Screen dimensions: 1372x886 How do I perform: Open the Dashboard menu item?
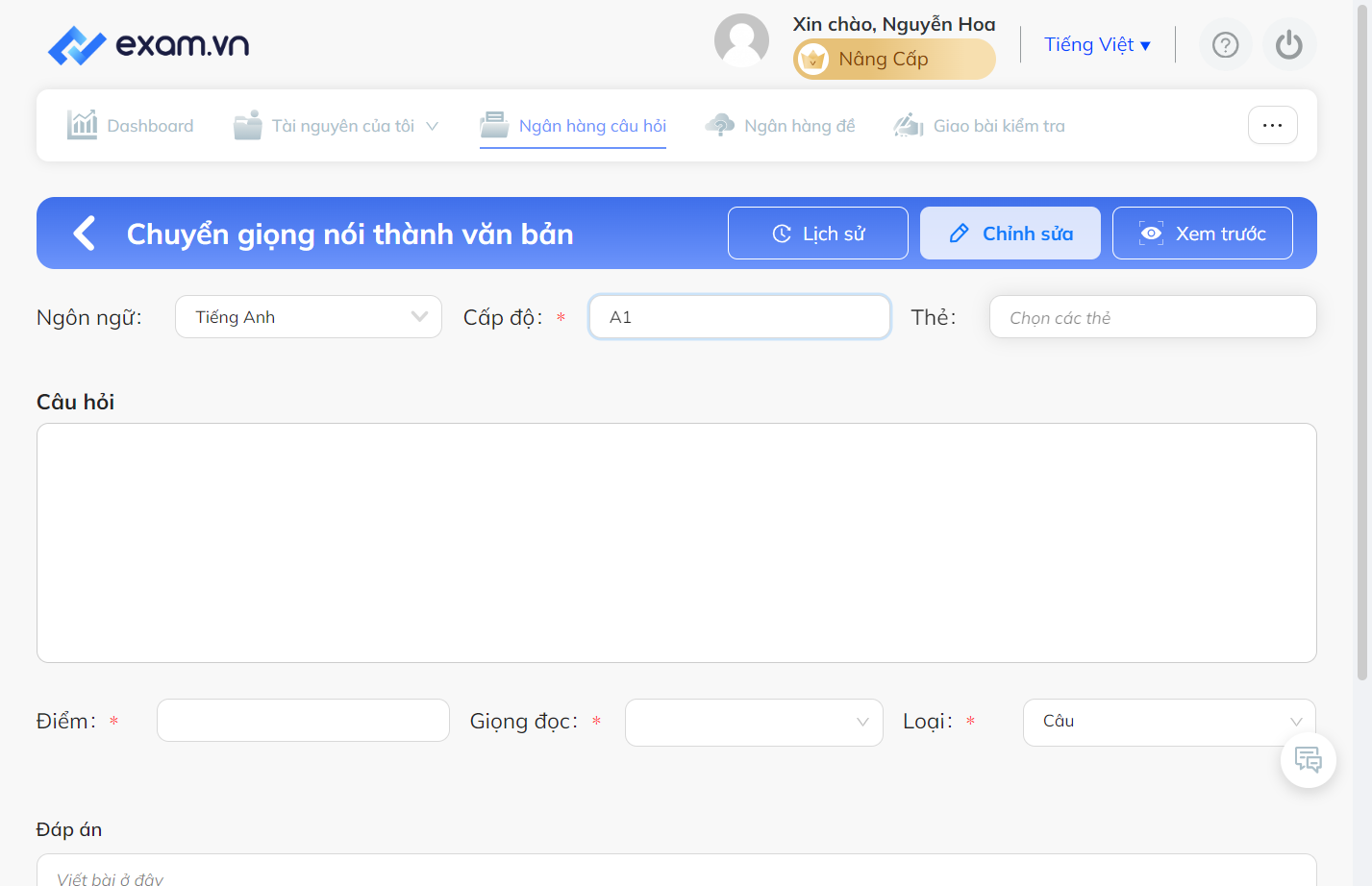(x=130, y=126)
